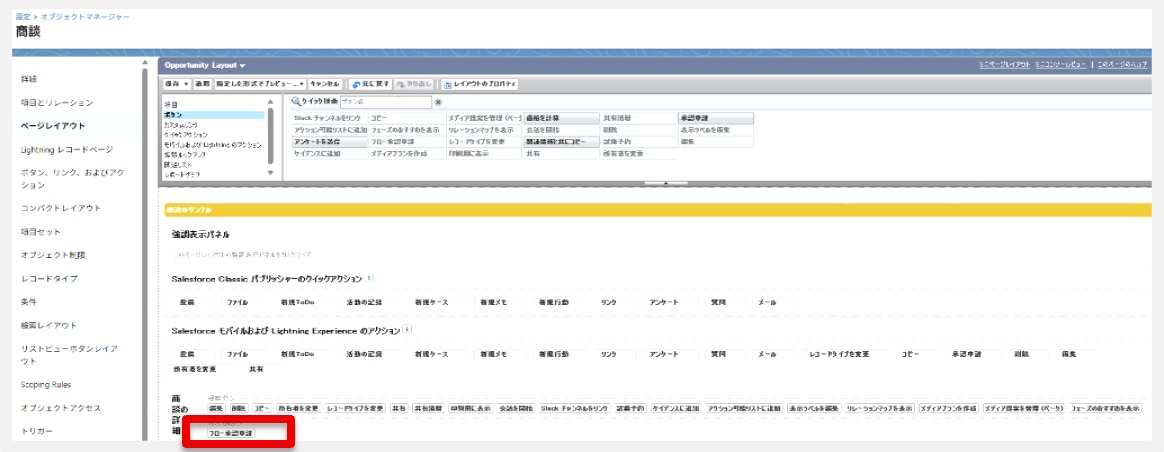Click the オブジェクトマネージャー breadcrumb link
This screenshot has height=452, width=1164.
pyautogui.click(x=85, y=17)
